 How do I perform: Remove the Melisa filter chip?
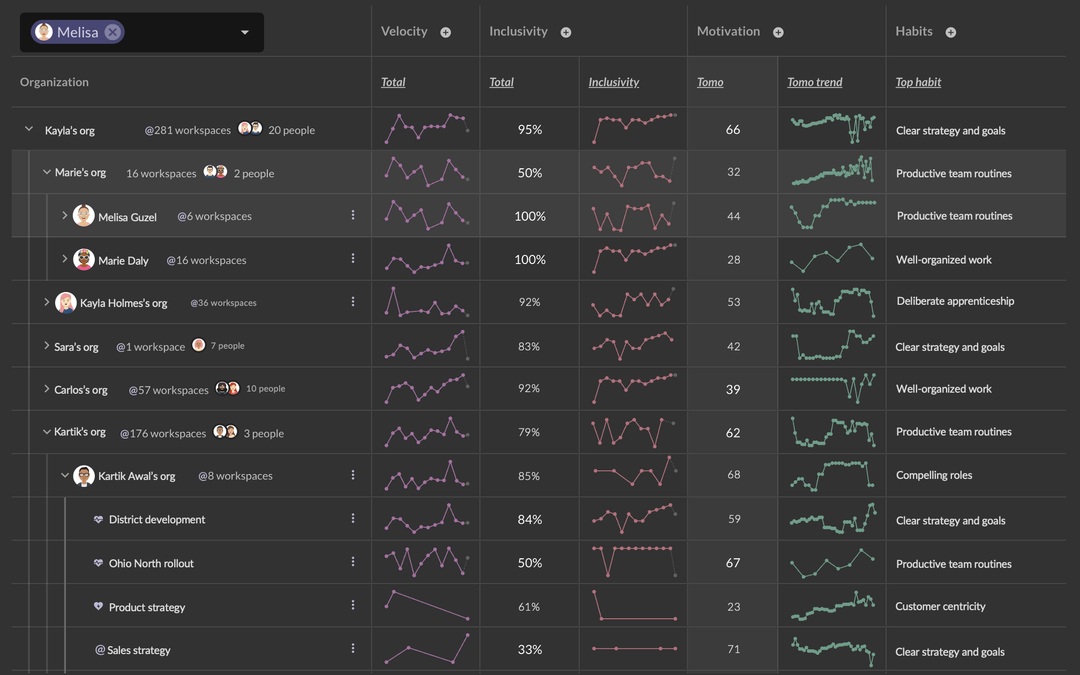pos(113,32)
